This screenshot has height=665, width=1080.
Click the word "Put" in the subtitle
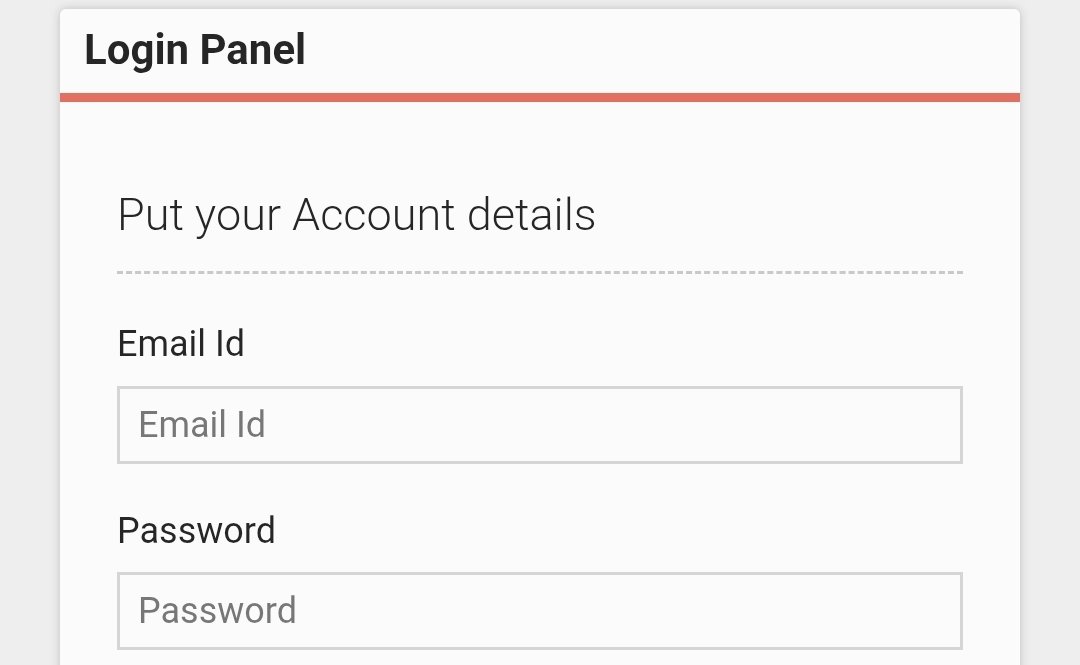point(150,215)
